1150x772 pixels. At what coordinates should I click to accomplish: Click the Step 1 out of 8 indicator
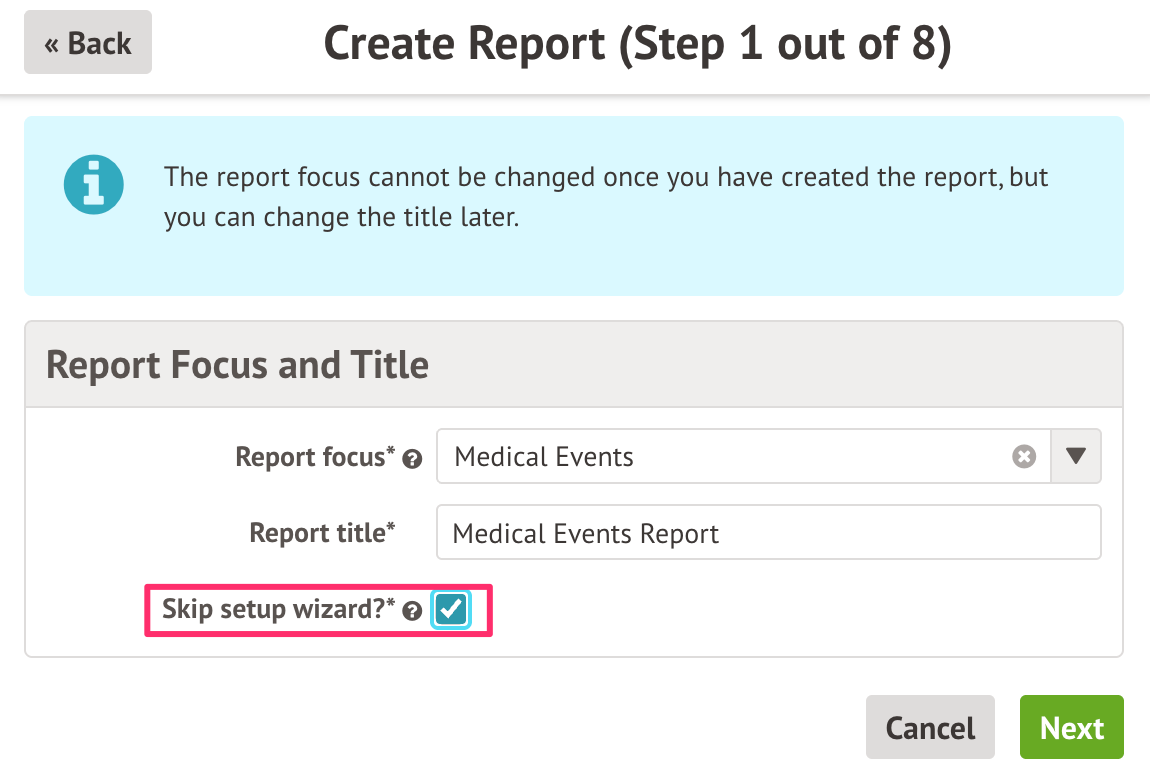[785, 44]
